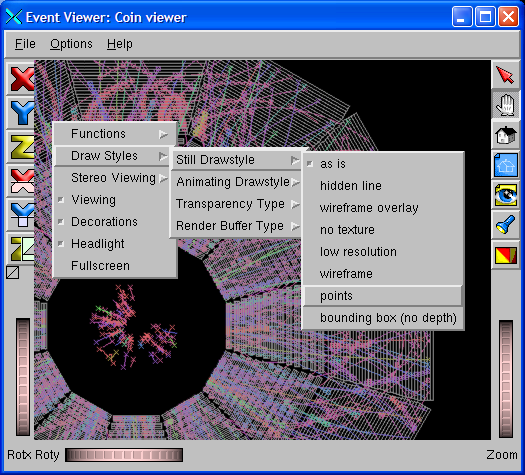Click the eye View All icon
This screenshot has height=475, width=525.
pyautogui.click(x=506, y=195)
